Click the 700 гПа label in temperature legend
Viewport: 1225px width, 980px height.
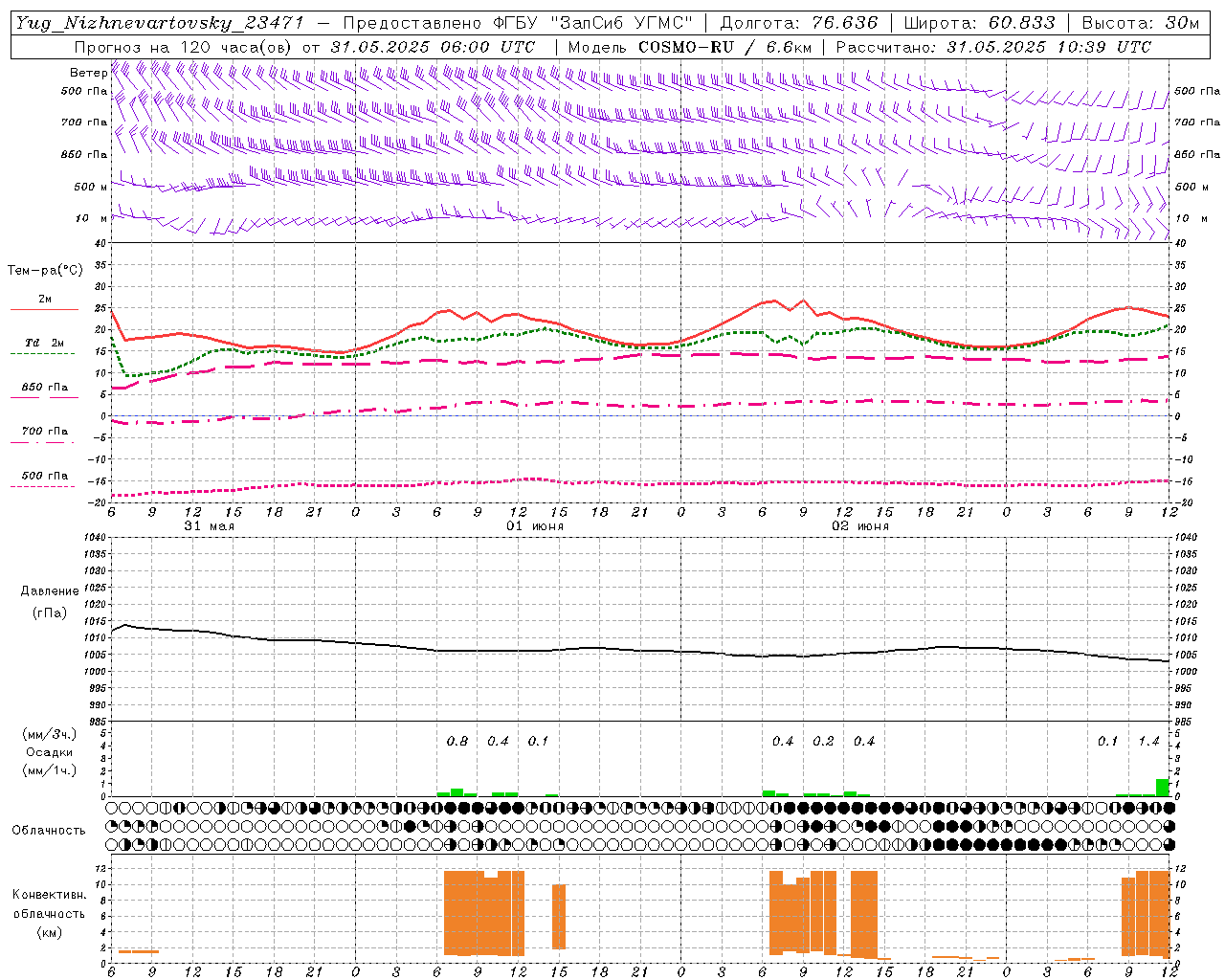tap(45, 431)
